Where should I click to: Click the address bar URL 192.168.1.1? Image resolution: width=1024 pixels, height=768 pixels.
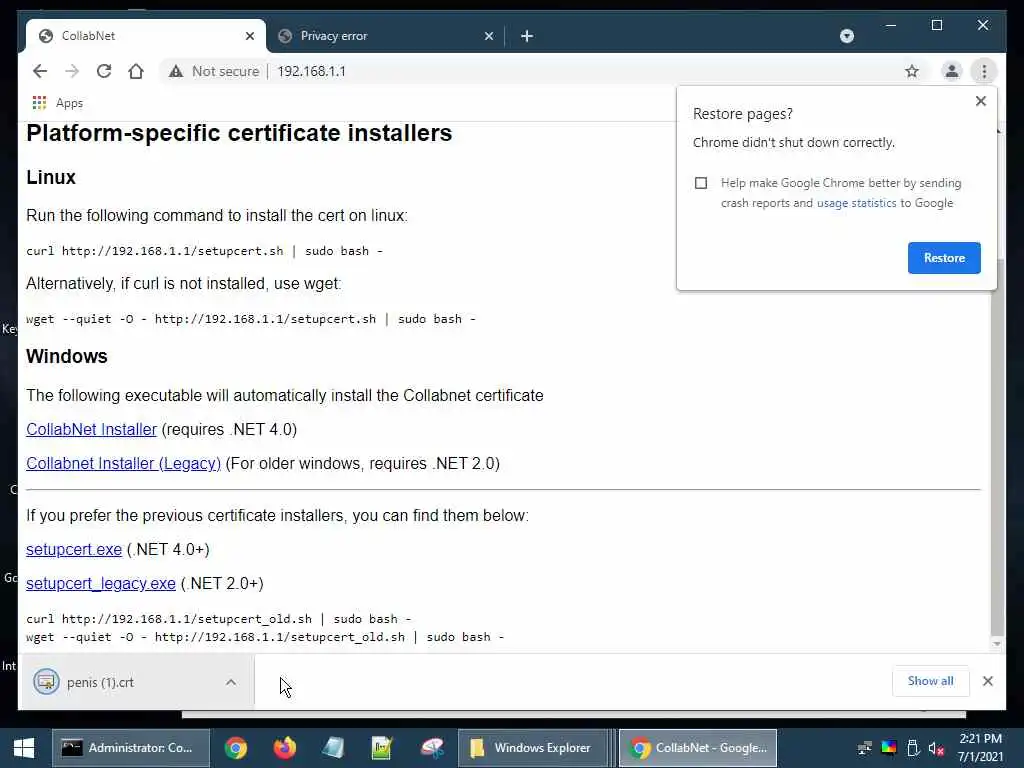pos(311,71)
